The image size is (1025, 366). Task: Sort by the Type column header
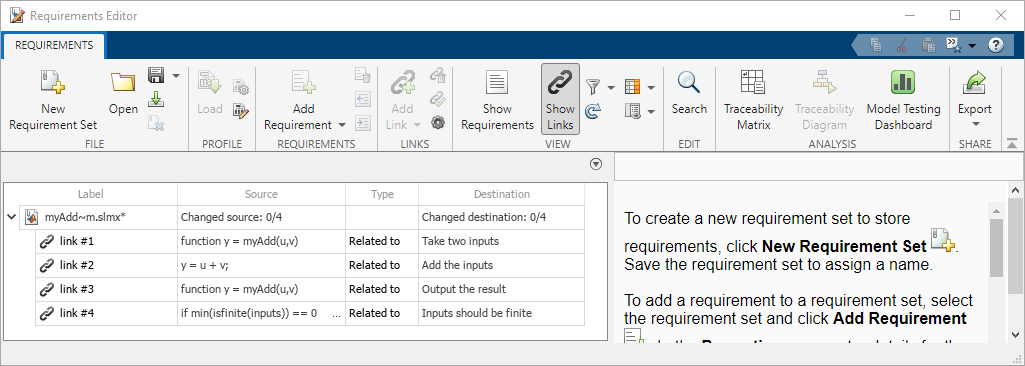click(382, 194)
